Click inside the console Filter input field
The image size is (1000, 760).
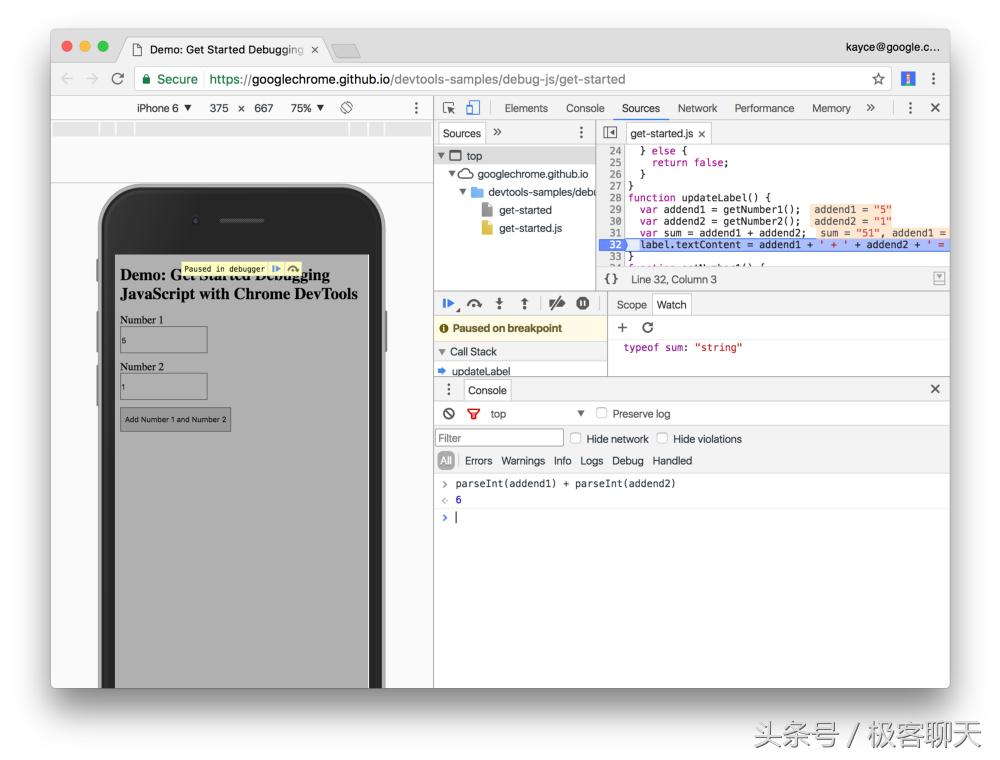(499, 437)
